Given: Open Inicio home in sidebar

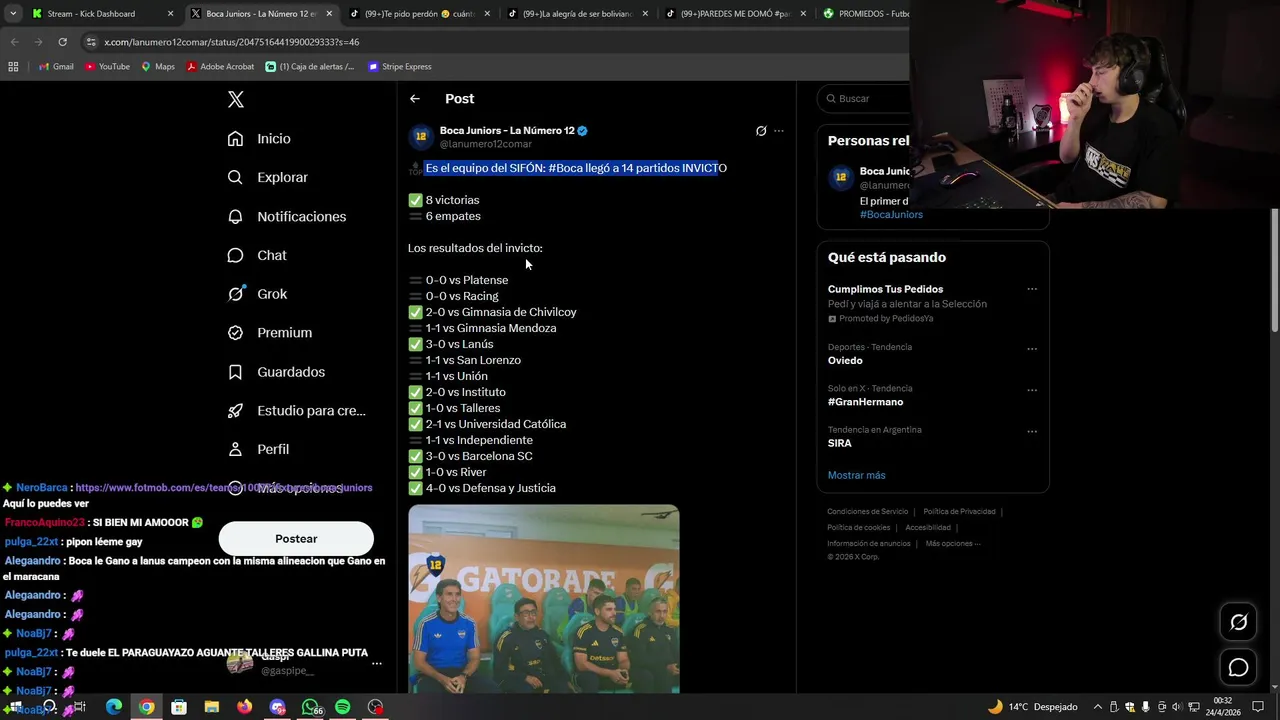Looking at the screenshot, I should pos(259,139).
